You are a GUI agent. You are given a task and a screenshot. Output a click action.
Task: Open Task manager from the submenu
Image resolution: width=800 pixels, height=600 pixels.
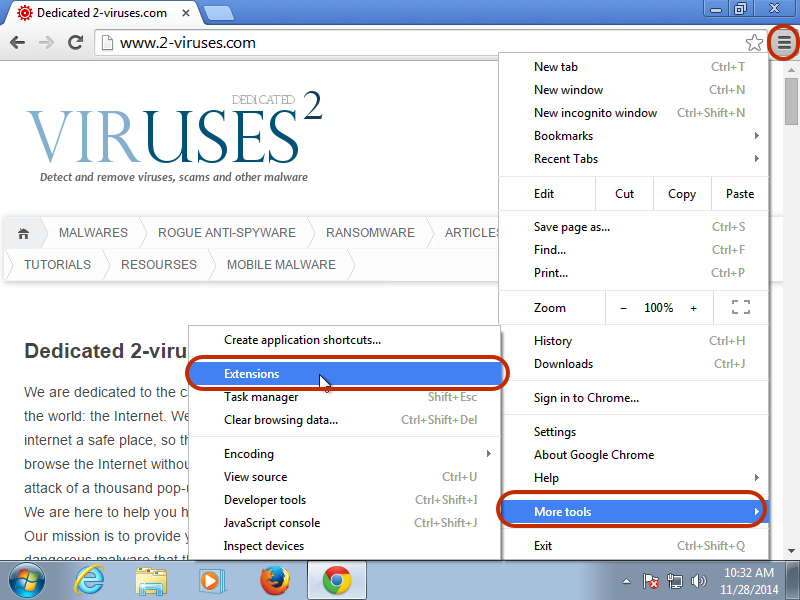[x=345, y=396]
